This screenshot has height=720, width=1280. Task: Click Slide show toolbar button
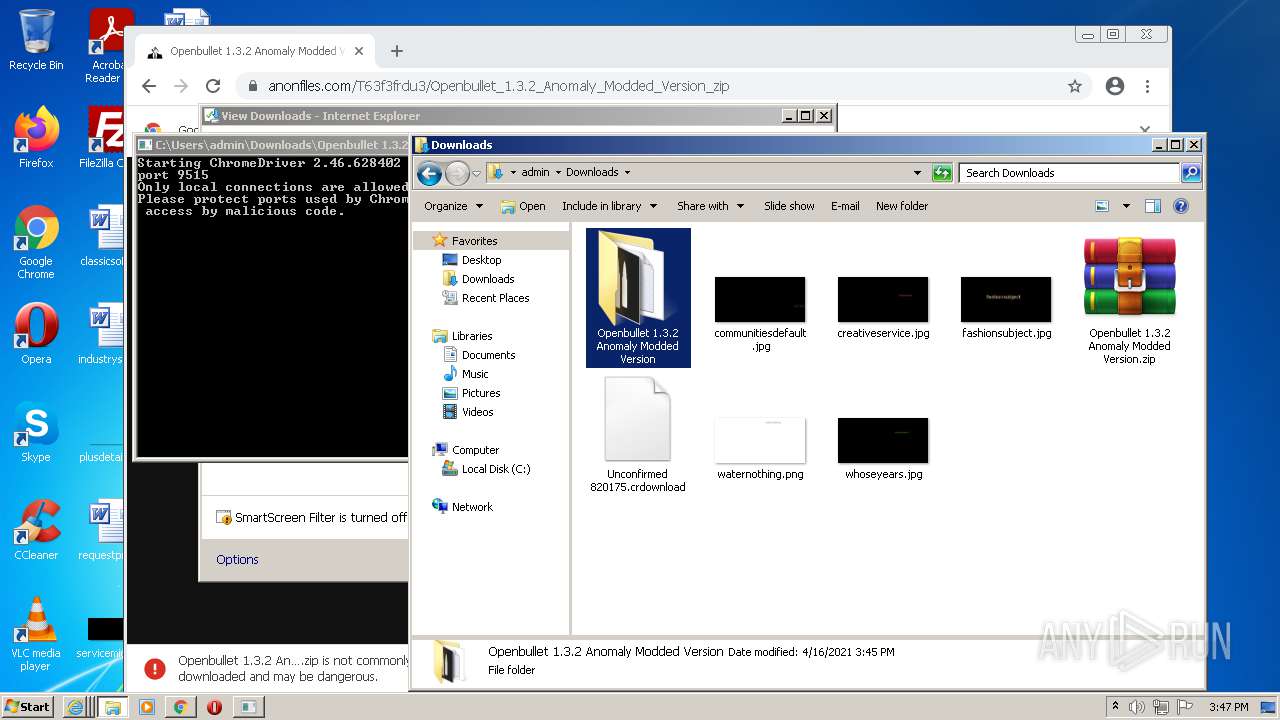pos(789,206)
